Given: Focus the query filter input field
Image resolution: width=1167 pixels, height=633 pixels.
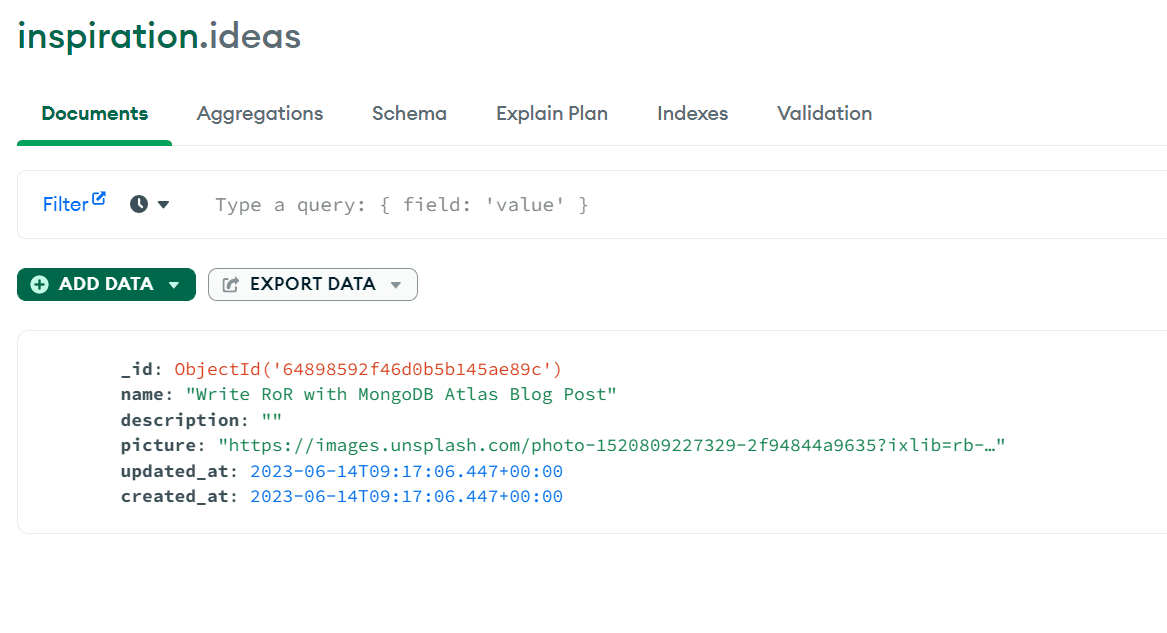Looking at the screenshot, I should pyautogui.click(x=600, y=205).
